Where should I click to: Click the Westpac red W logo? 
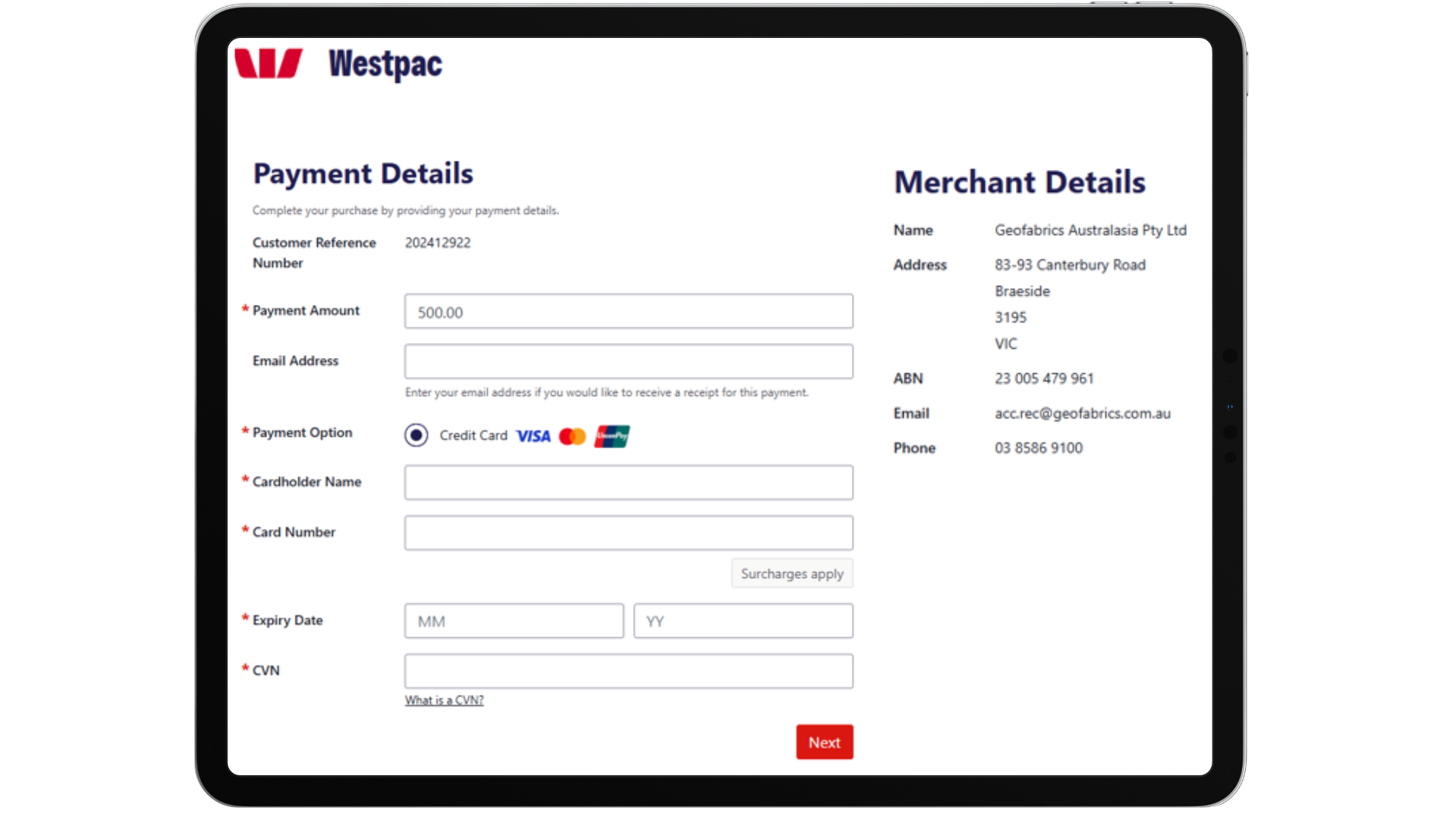(269, 64)
